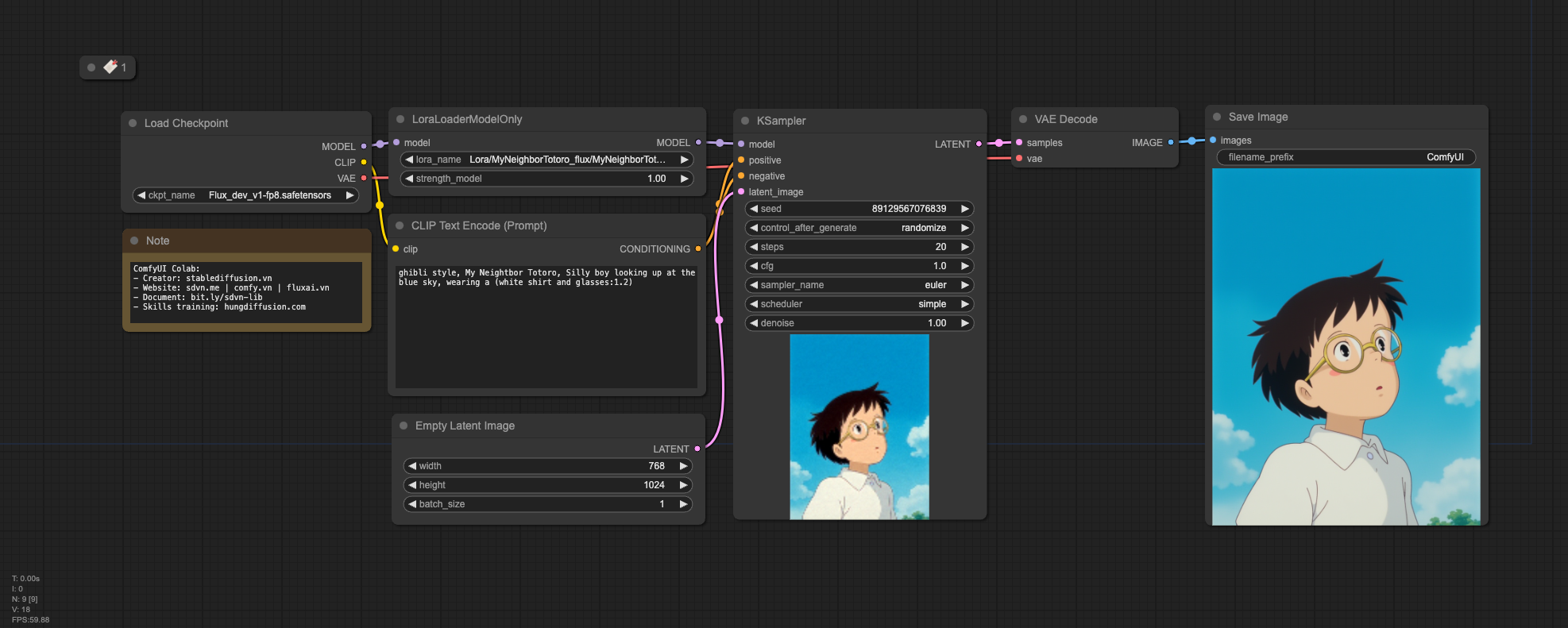Collapse the KSampler node using its title dot
The width and height of the screenshot is (1568, 628).
745,121
